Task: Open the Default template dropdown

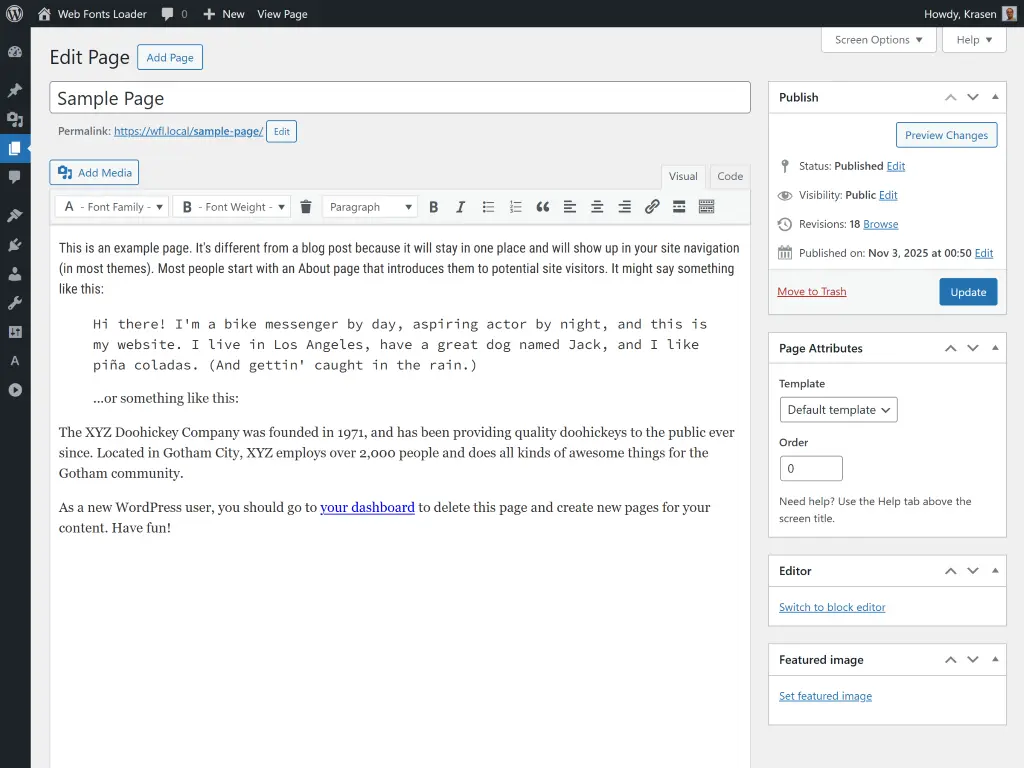Action: (x=838, y=409)
